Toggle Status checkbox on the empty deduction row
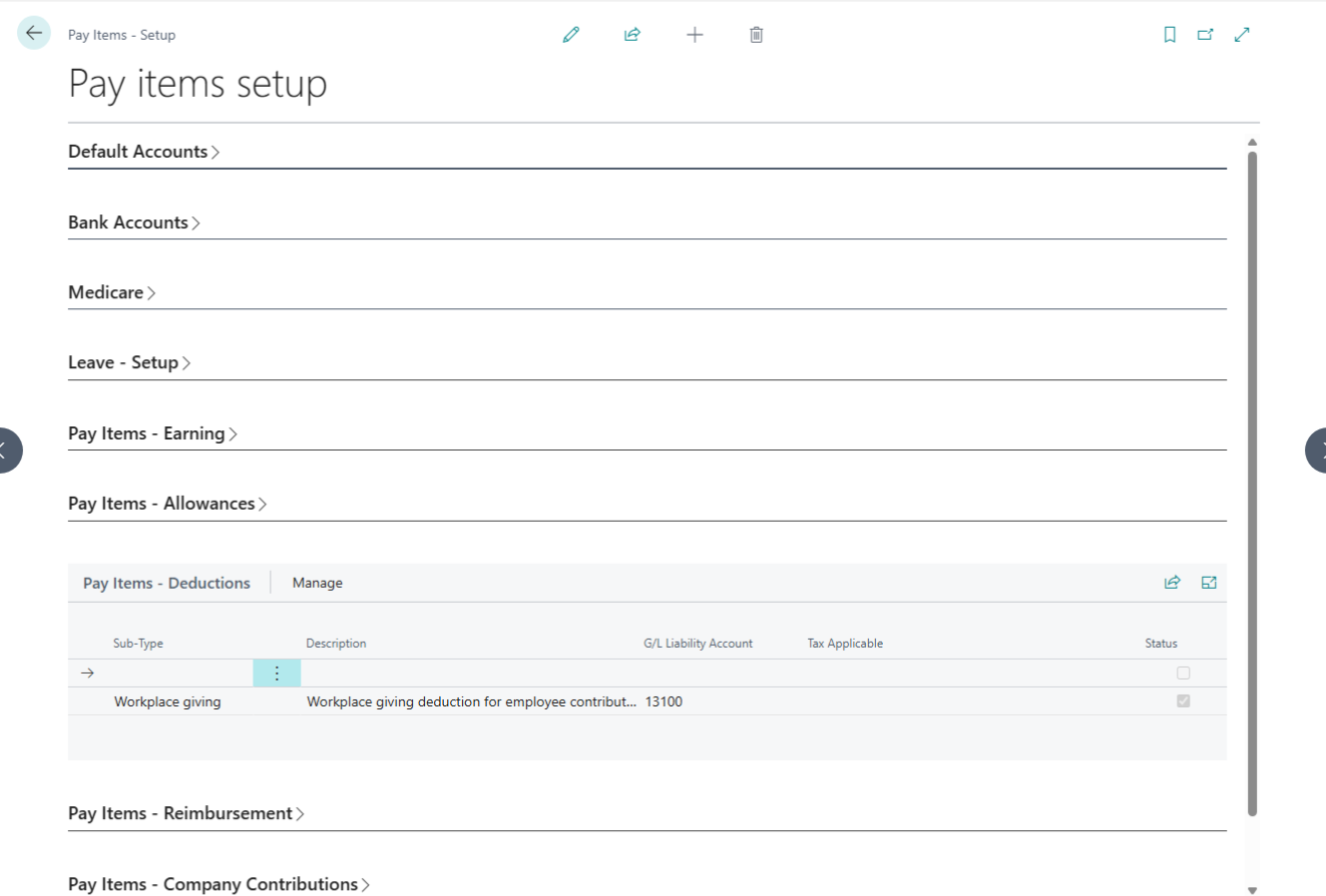This screenshot has width=1326, height=896. point(1183,672)
